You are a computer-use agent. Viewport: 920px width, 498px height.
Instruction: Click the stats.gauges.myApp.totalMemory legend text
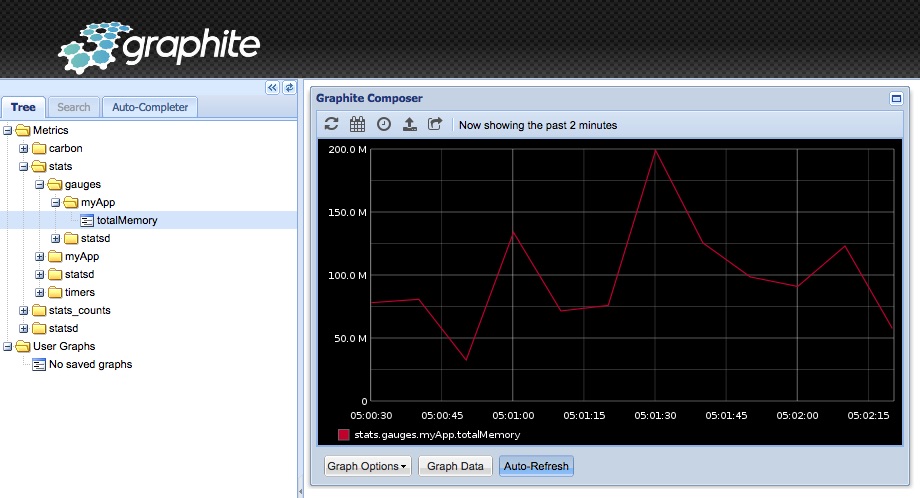point(437,435)
